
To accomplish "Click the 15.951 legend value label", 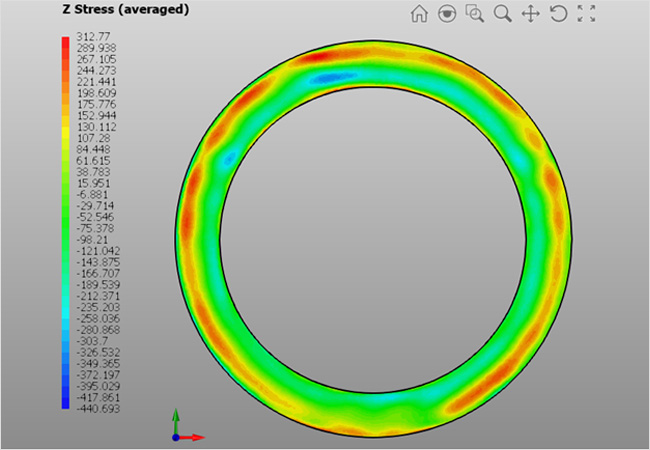I will [96, 186].
